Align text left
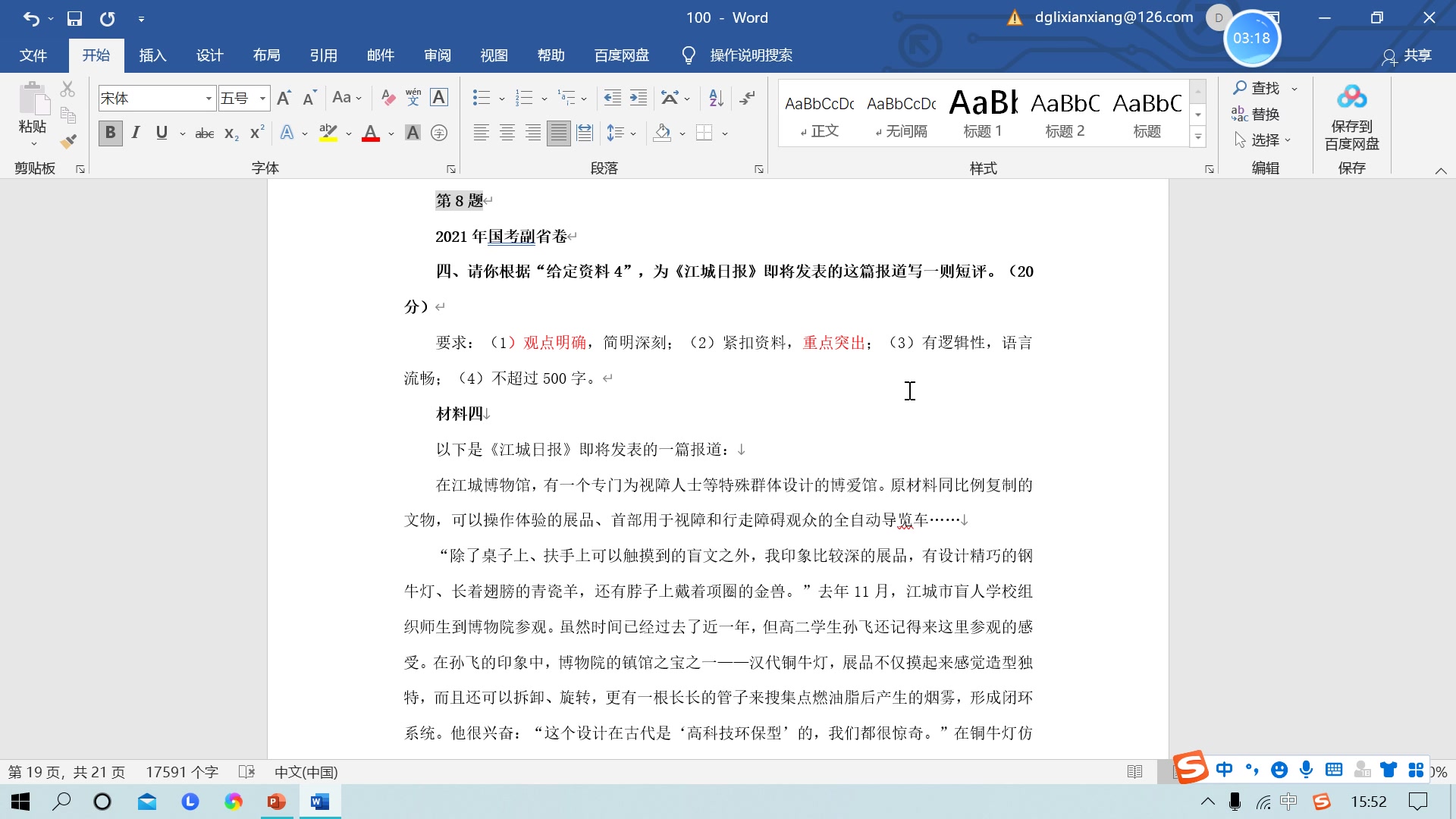The width and height of the screenshot is (1456, 819). coord(481,133)
